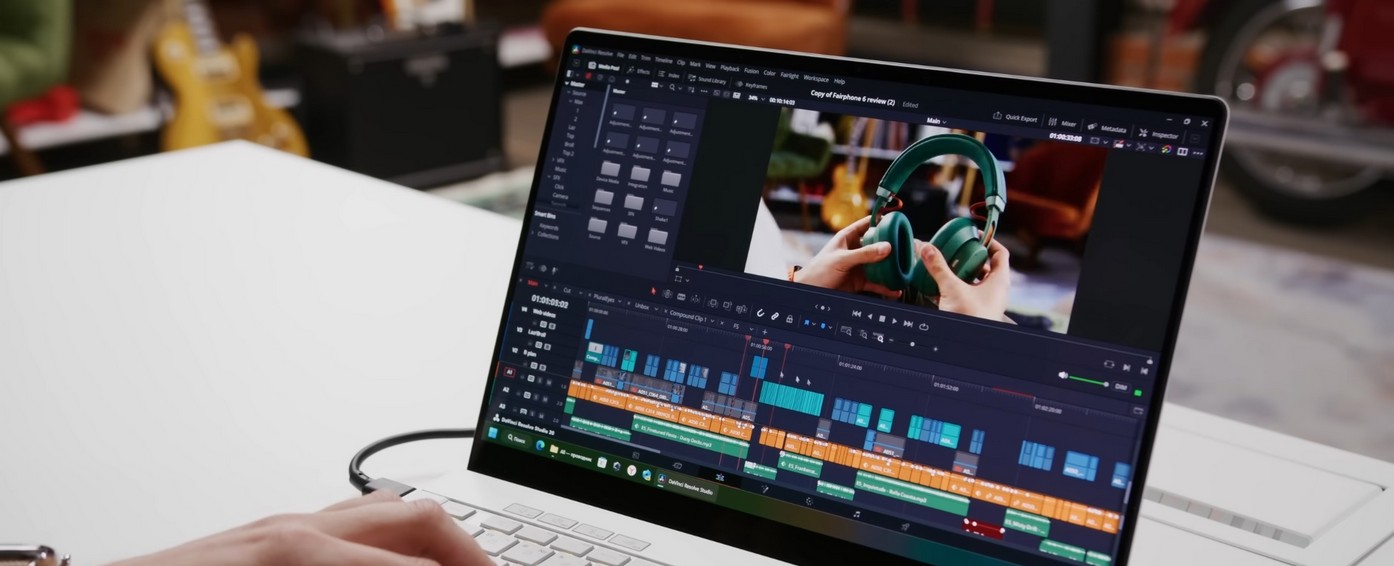
Task: Jump to first frame with skip-back icon
Action: click(x=856, y=313)
